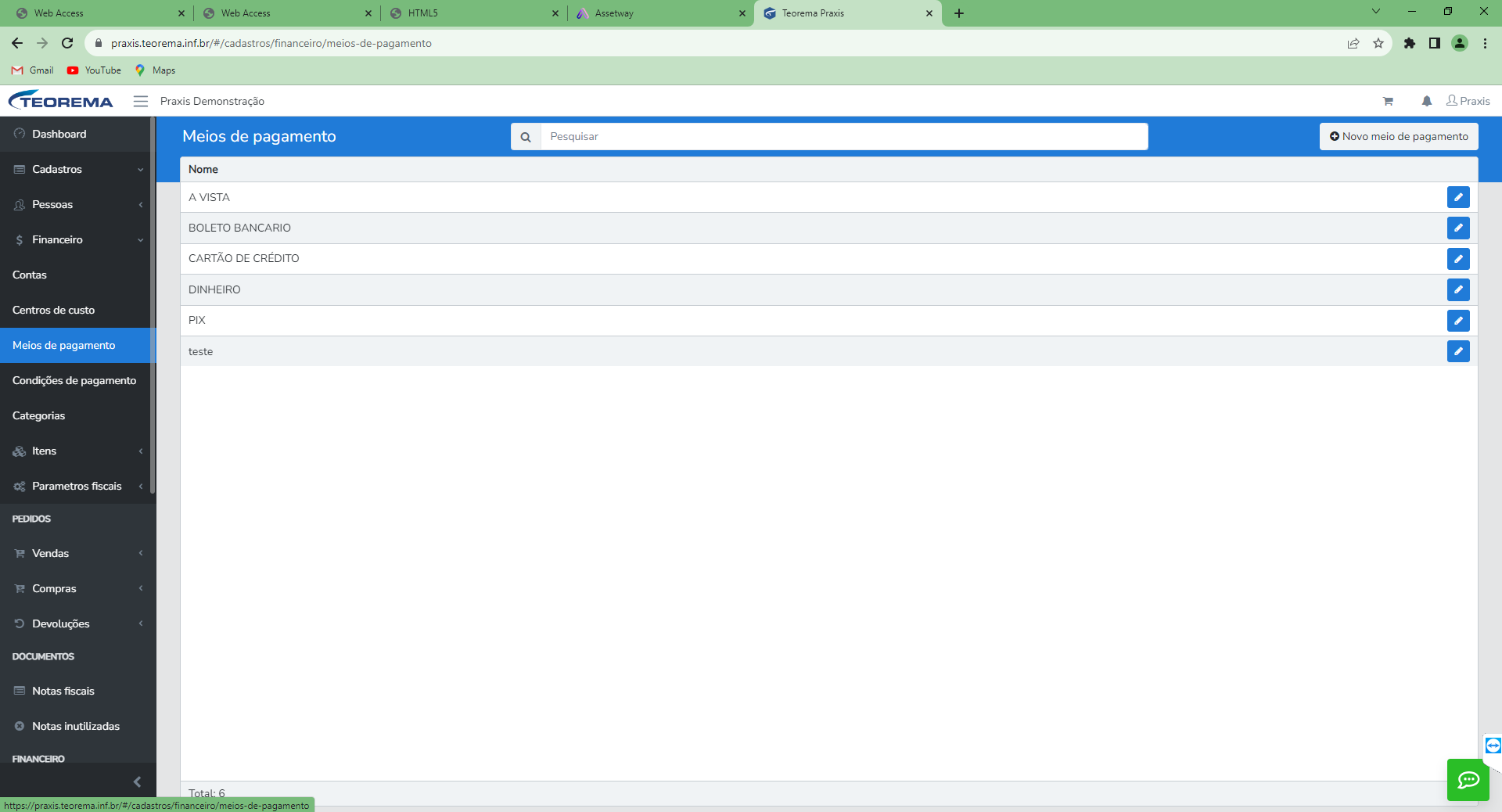The image size is (1502, 812).
Task: Open Condições de pagamento
Action: coord(76,380)
